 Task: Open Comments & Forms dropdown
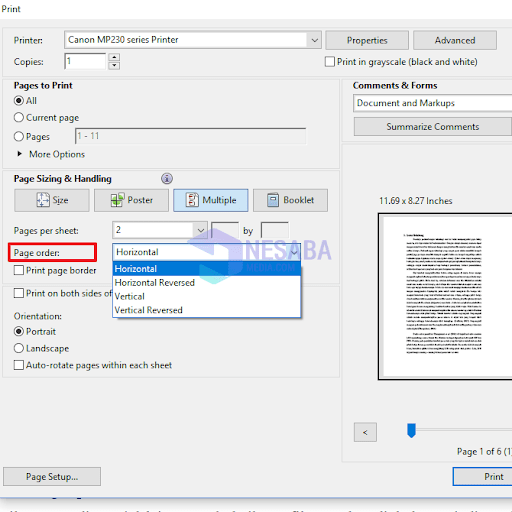click(x=433, y=103)
